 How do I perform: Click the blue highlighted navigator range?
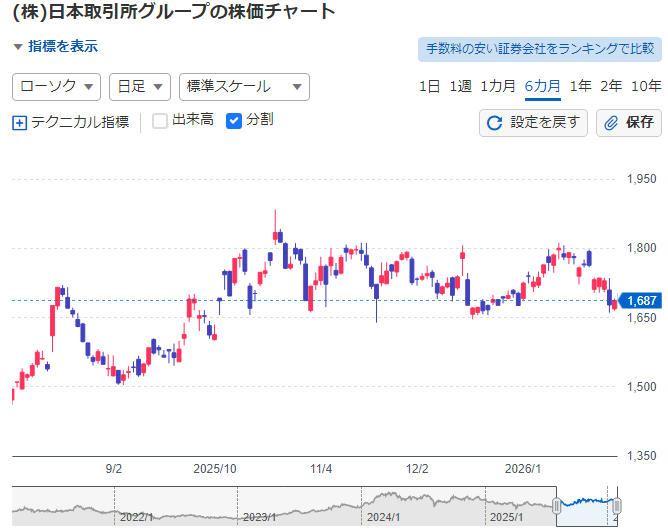(x=586, y=506)
